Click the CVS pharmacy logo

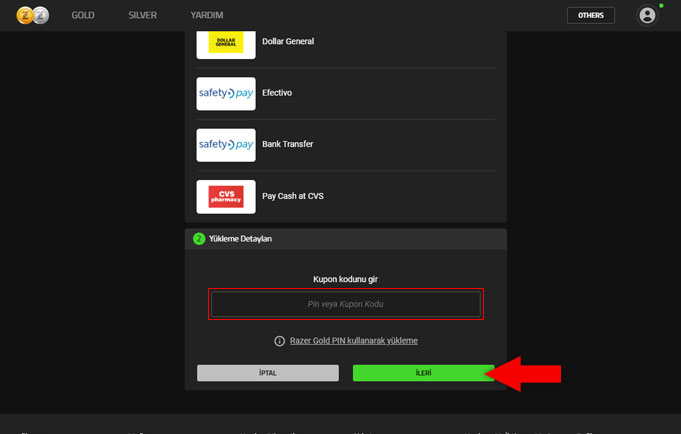226,197
